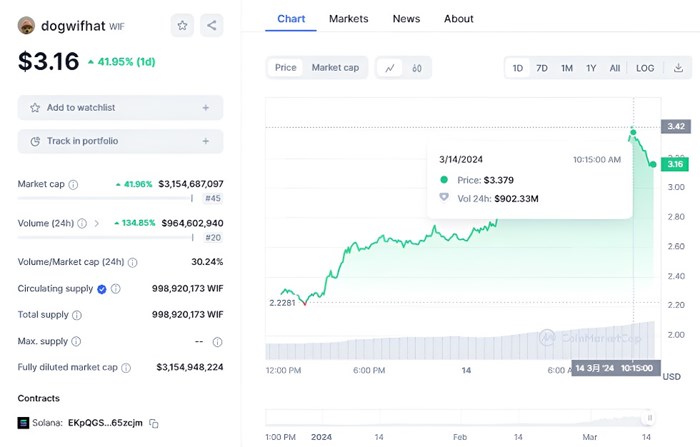Enable LOG scale on the chart
Screen dimensions: 700x447
(x=645, y=68)
